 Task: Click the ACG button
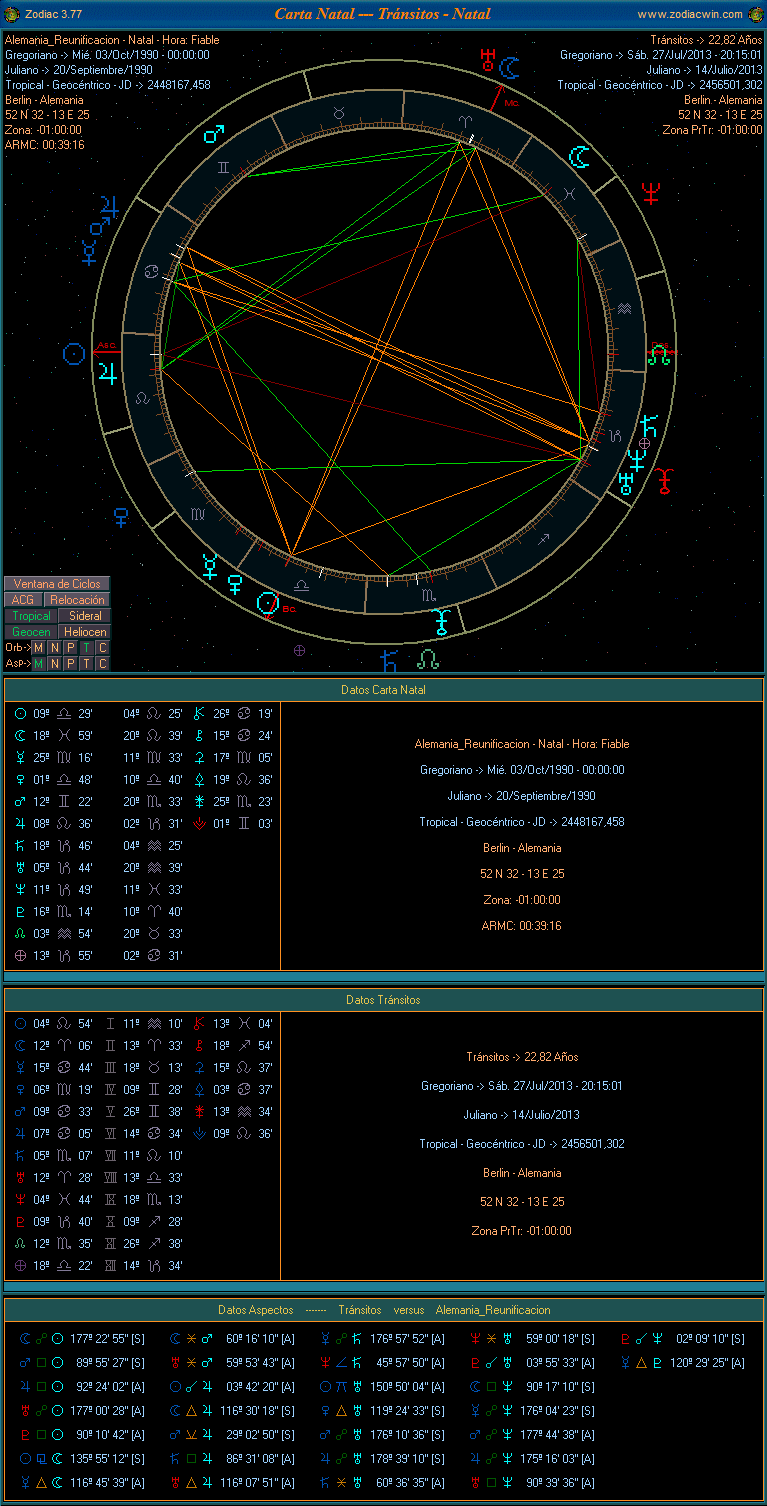pos(23,600)
